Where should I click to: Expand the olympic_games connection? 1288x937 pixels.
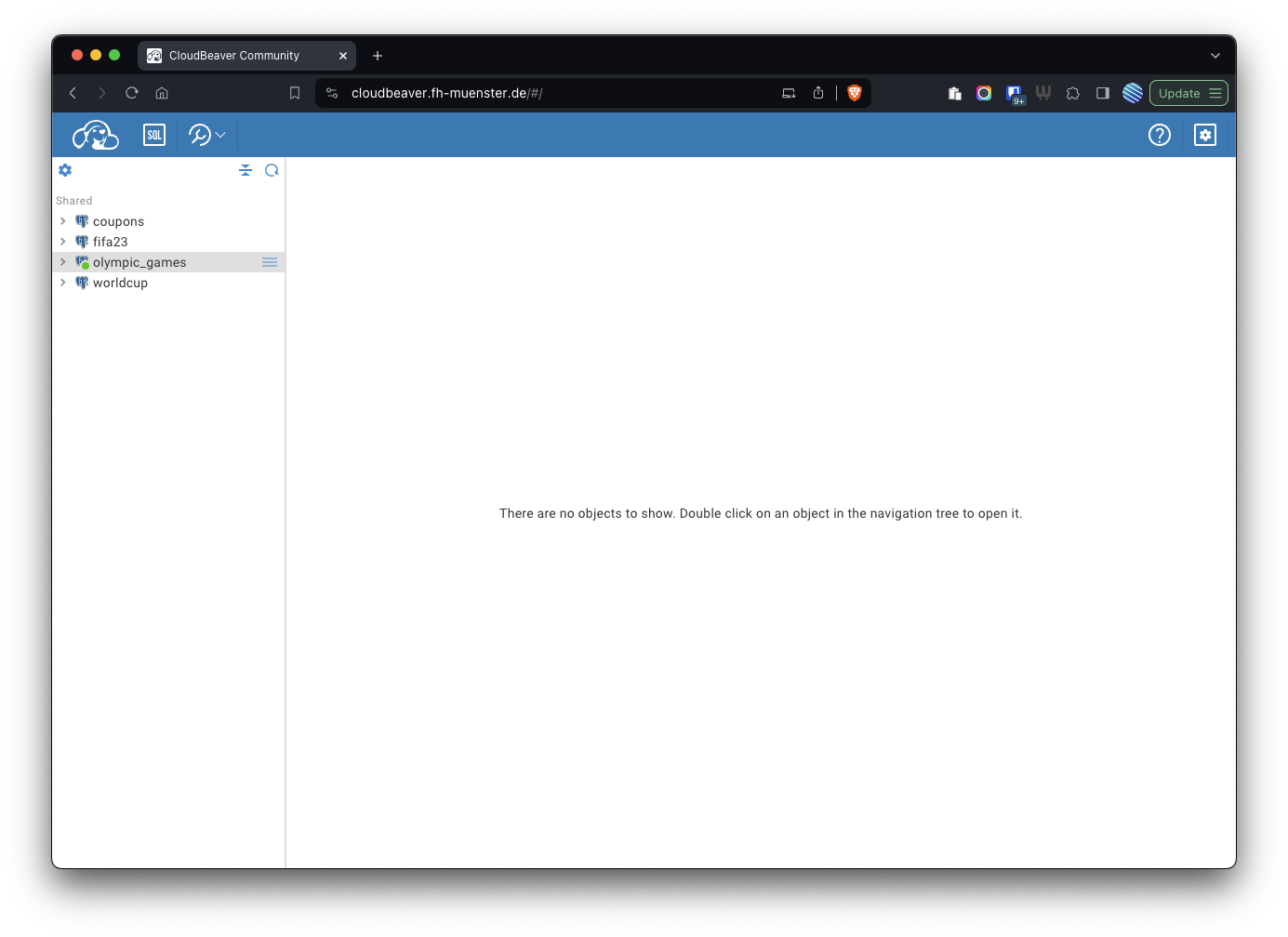(62, 262)
